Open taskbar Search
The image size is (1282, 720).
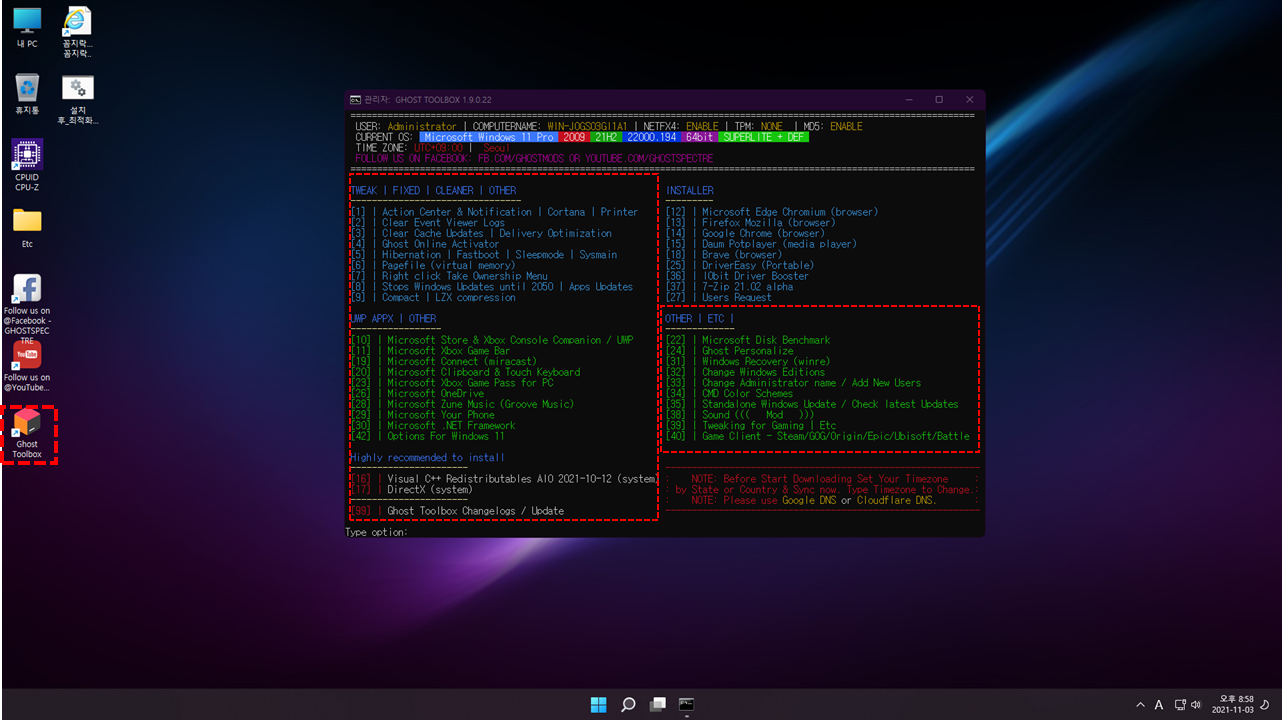[x=628, y=704]
